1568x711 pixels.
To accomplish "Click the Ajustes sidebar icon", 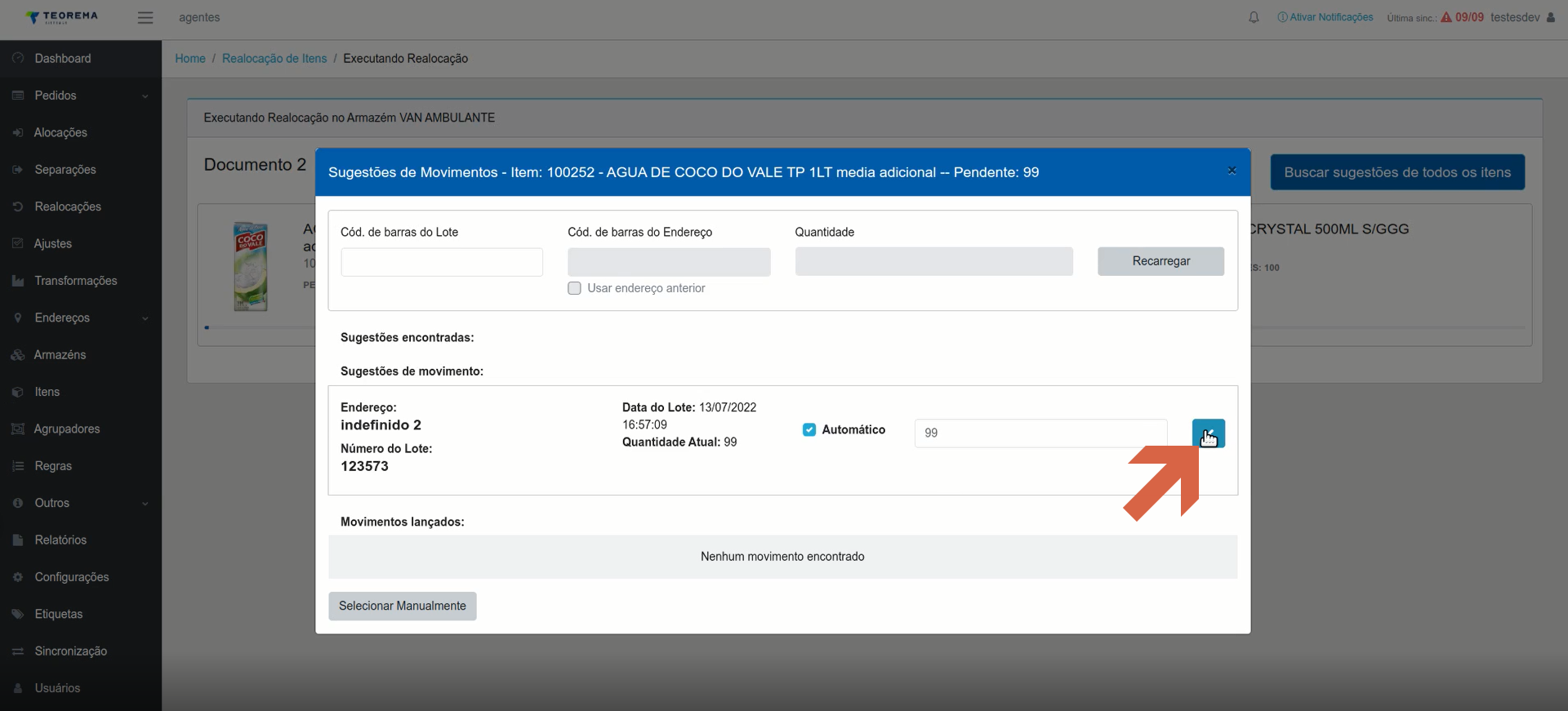I will 18,243.
